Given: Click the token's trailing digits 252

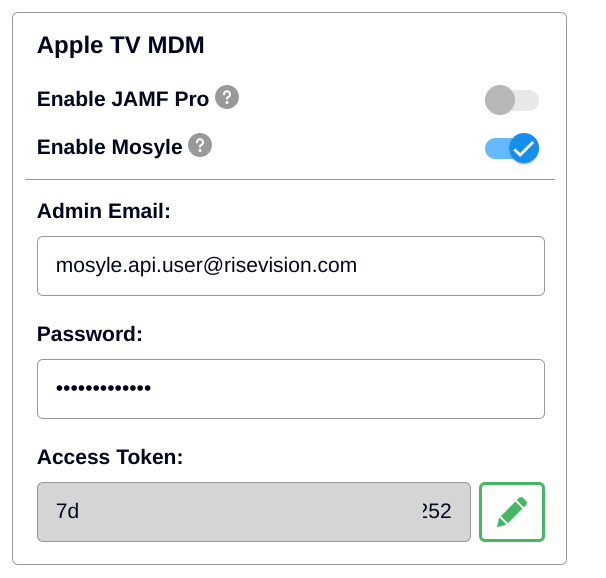Looking at the screenshot, I should pyautogui.click(x=437, y=511).
